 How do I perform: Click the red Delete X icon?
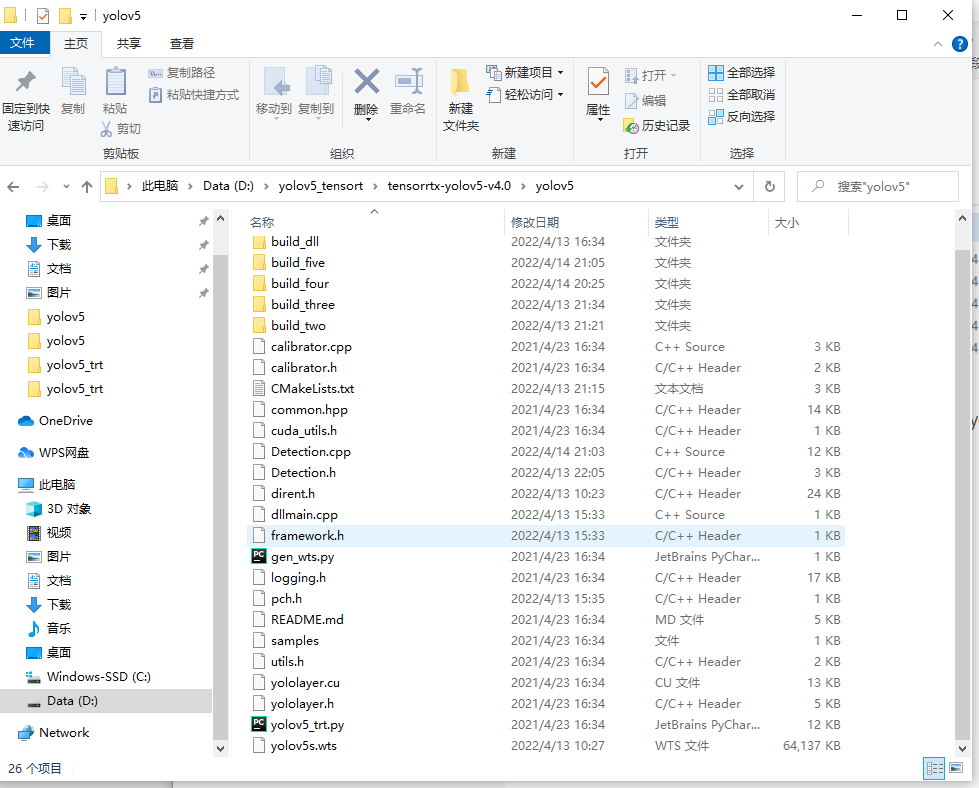(367, 82)
